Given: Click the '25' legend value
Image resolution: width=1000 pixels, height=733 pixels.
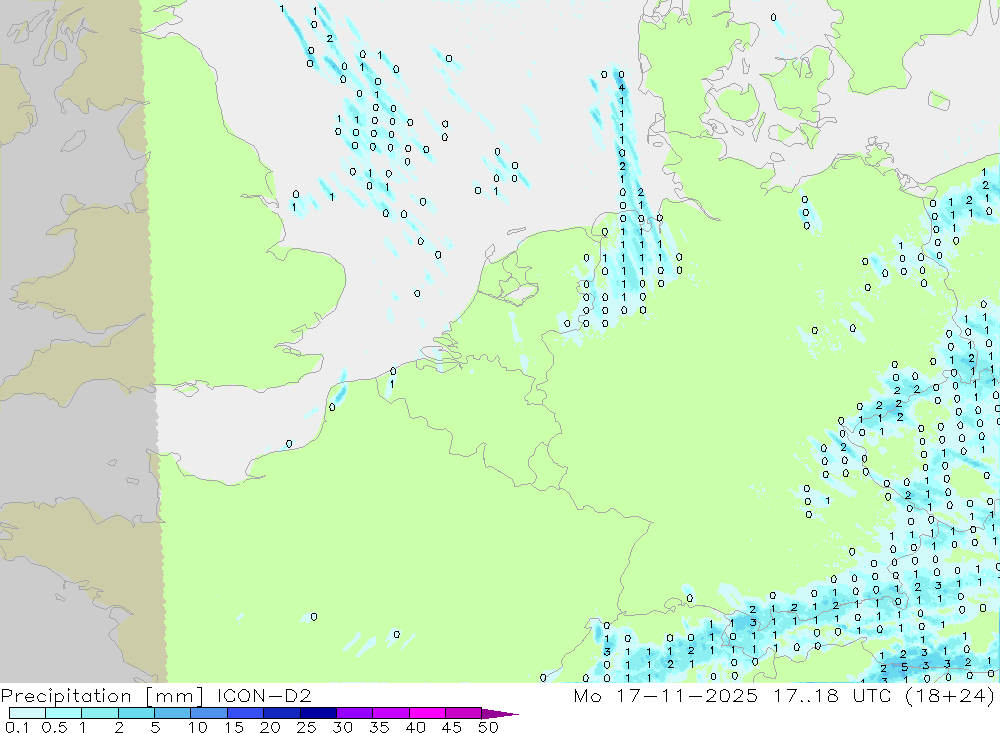Looking at the screenshot, I should tap(306, 727).
